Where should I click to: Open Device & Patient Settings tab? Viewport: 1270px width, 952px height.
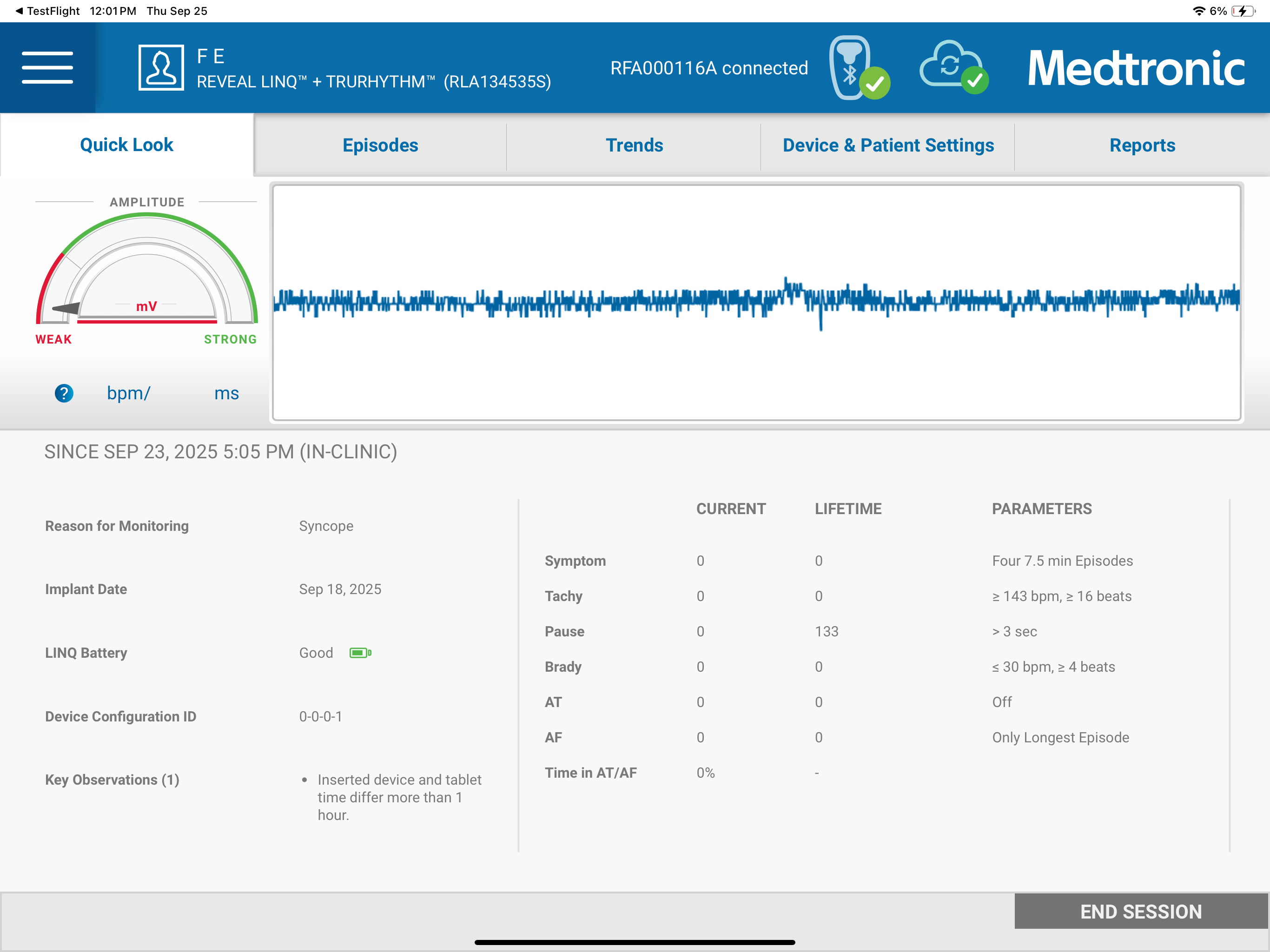(888, 145)
